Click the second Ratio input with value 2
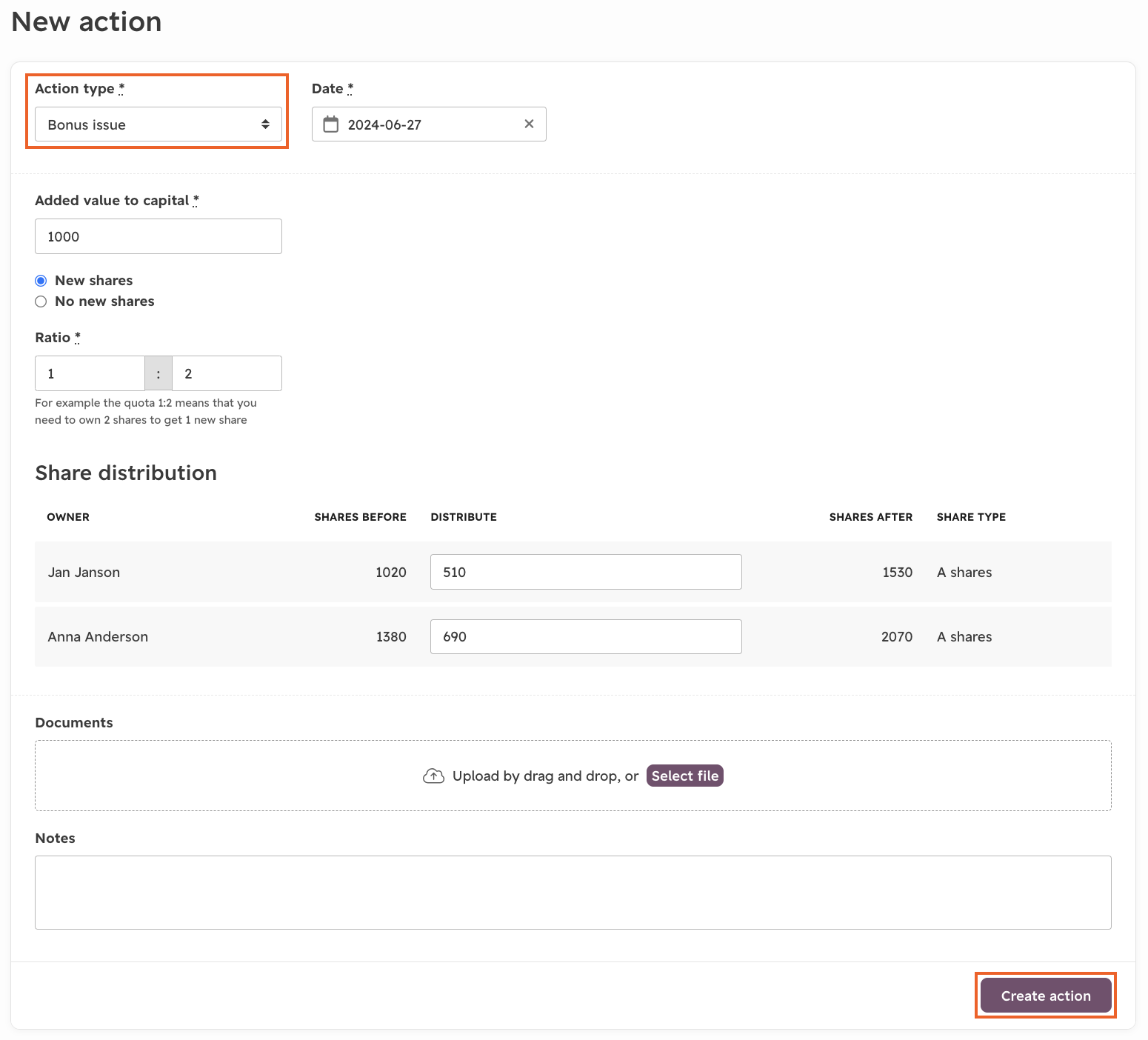 (x=227, y=373)
